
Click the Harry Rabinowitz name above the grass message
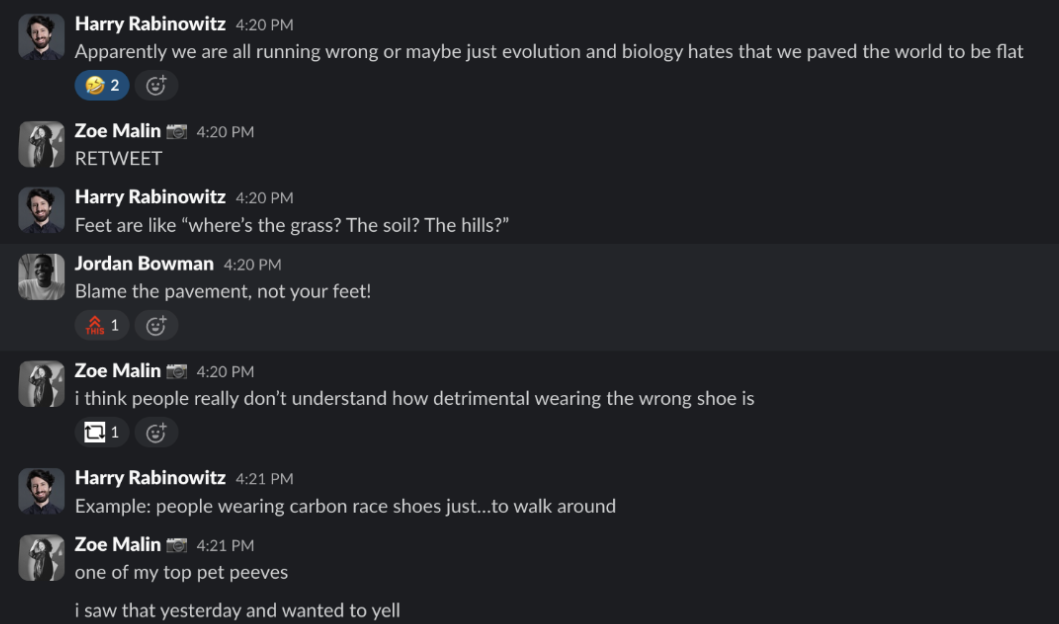click(150, 197)
